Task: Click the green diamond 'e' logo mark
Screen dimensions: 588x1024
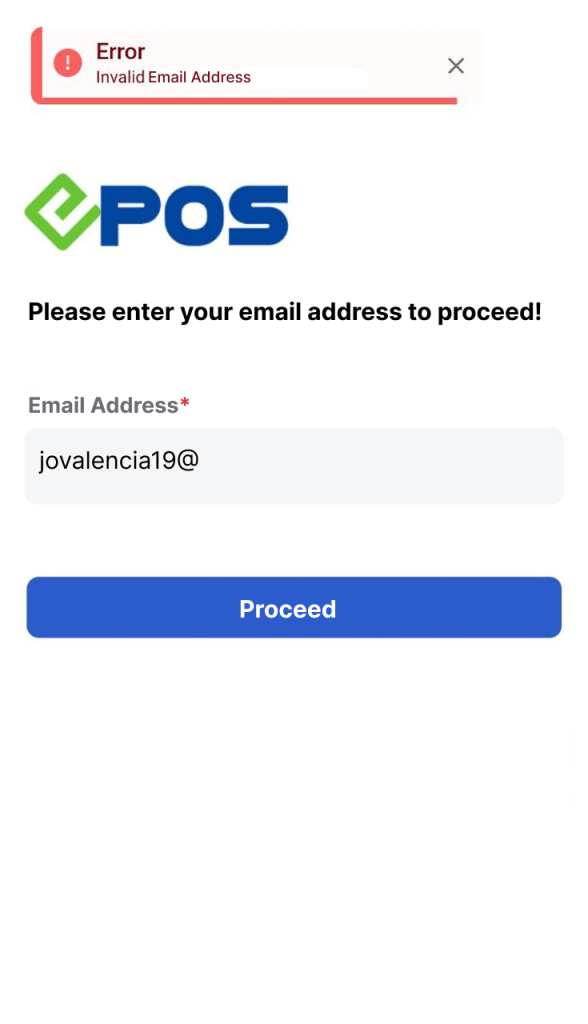Action: [x=62, y=212]
